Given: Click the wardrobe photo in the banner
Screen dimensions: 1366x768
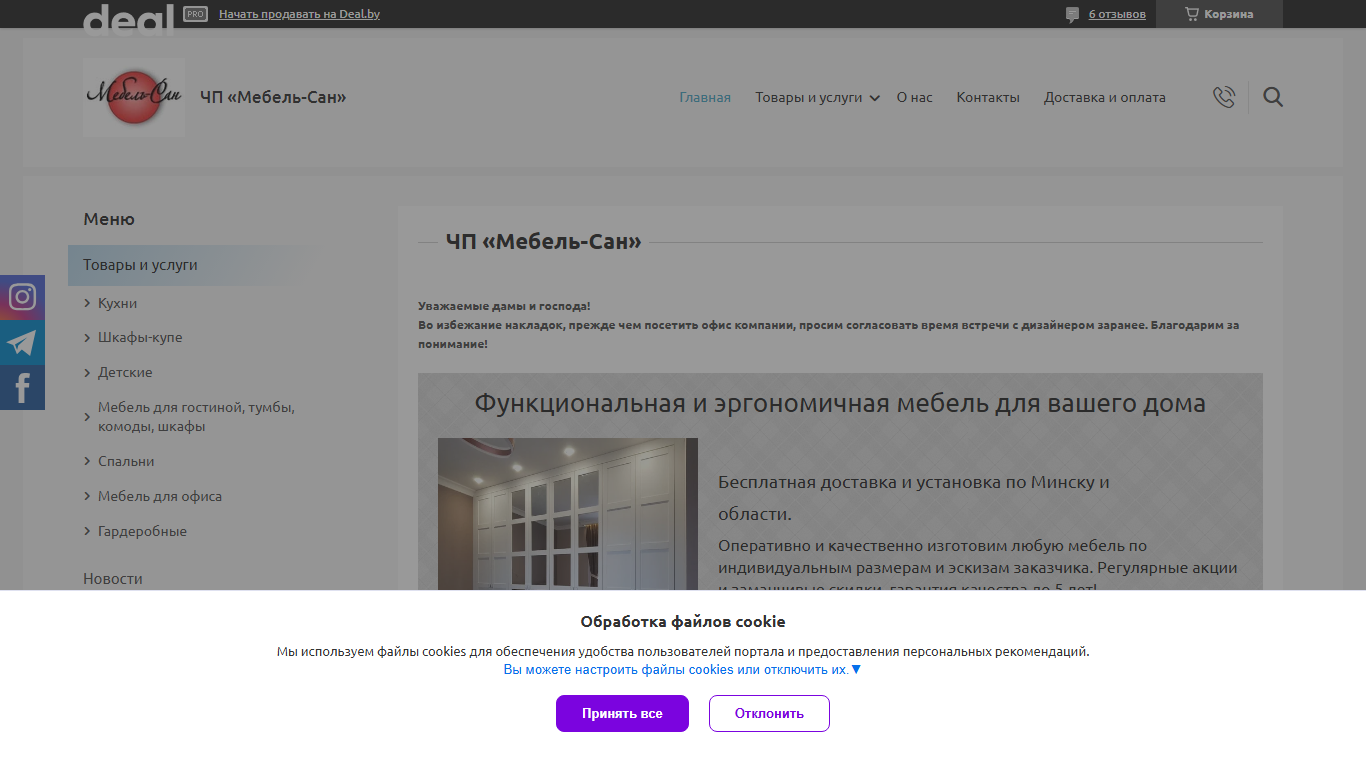Looking at the screenshot, I should tap(568, 514).
